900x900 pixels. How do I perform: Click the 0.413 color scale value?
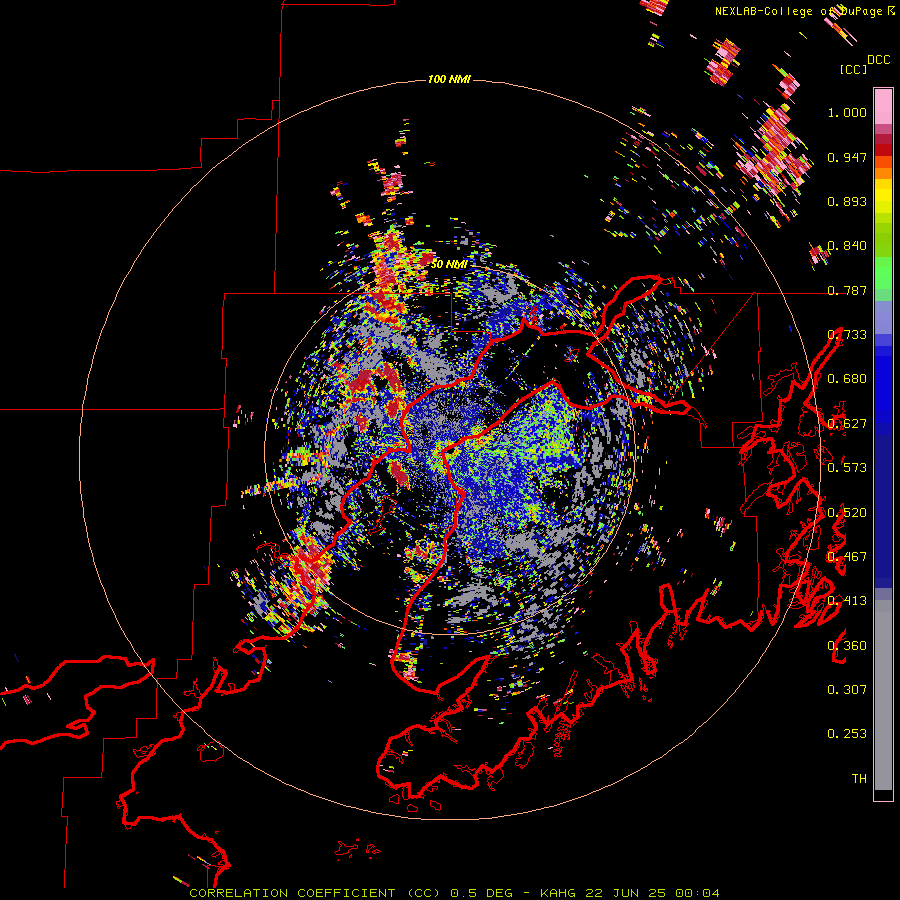click(x=847, y=601)
